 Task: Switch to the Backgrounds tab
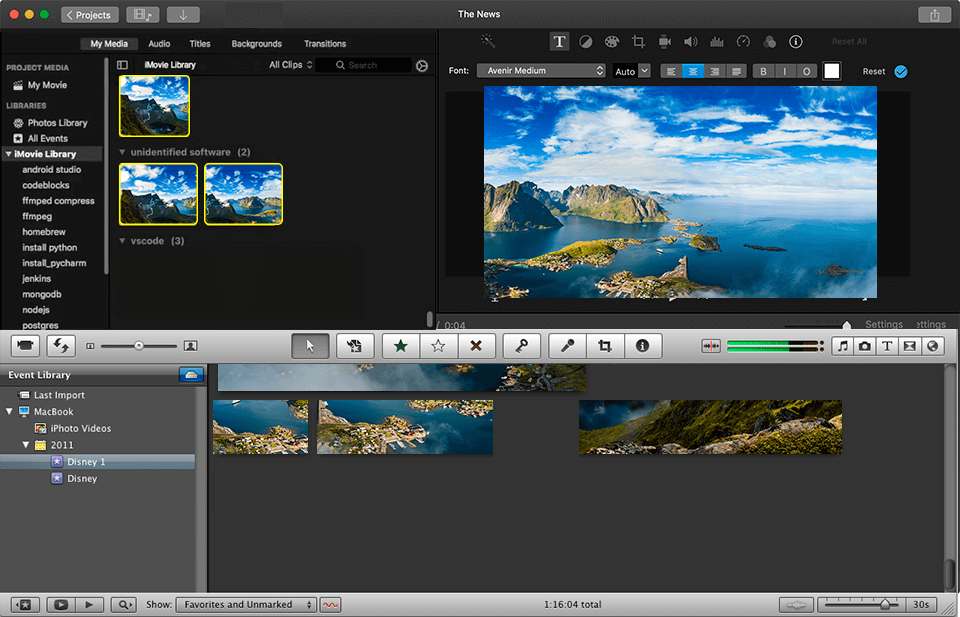pos(256,43)
